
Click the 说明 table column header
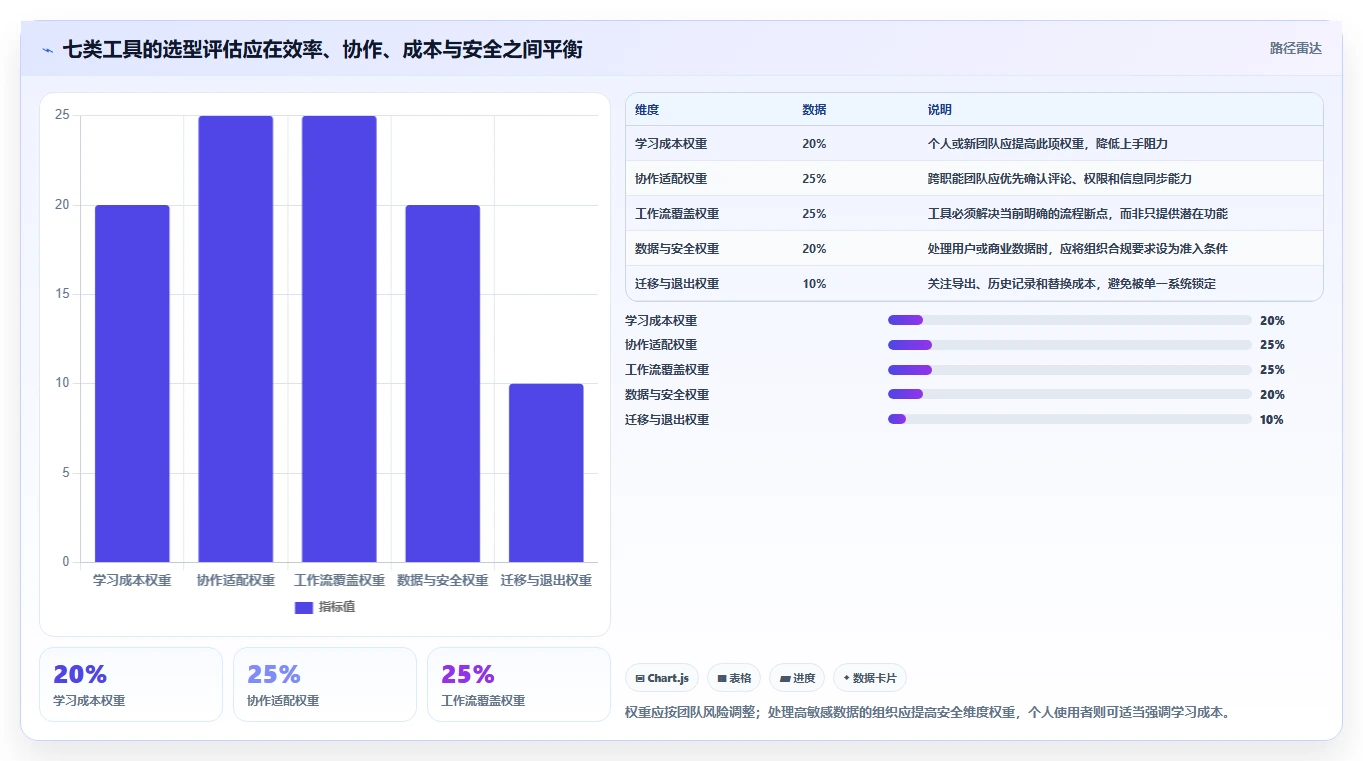point(940,110)
